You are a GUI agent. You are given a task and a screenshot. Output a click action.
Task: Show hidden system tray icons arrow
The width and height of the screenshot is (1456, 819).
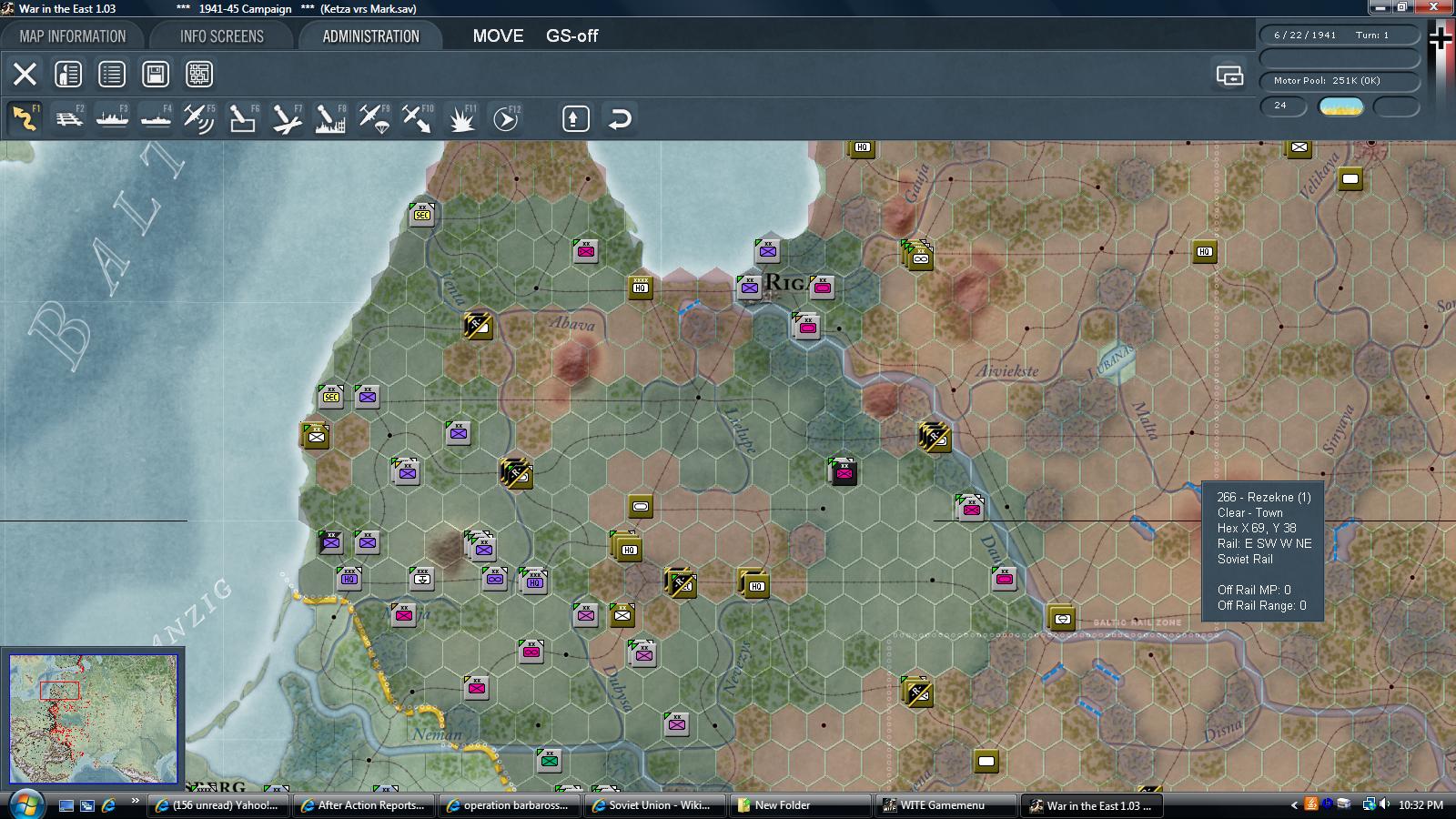[1294, 805]
